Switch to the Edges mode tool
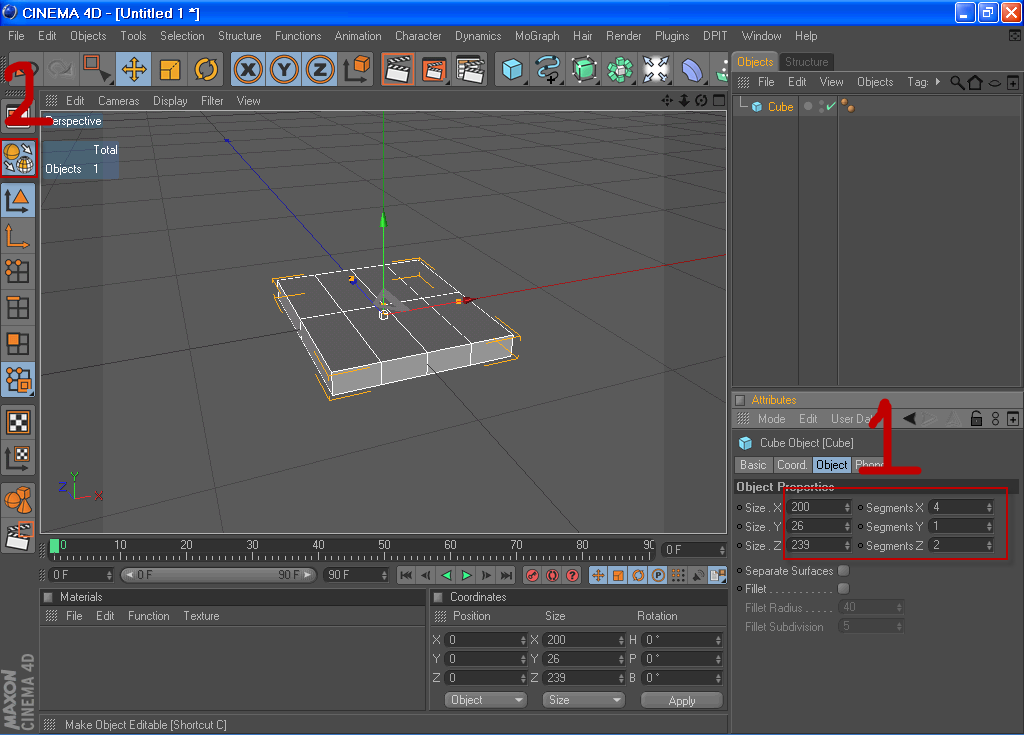Screen dimensions: 1024x735 pyautogui.click(x=18, y=308)
